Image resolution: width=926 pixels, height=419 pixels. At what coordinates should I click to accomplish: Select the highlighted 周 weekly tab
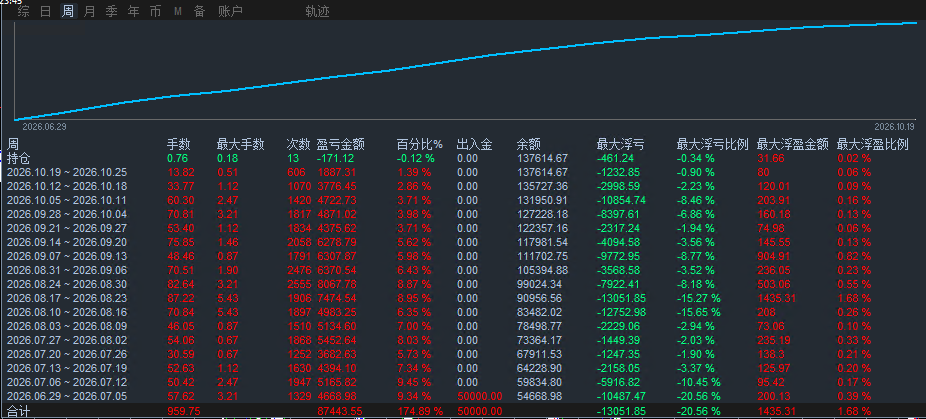[68, 11]
